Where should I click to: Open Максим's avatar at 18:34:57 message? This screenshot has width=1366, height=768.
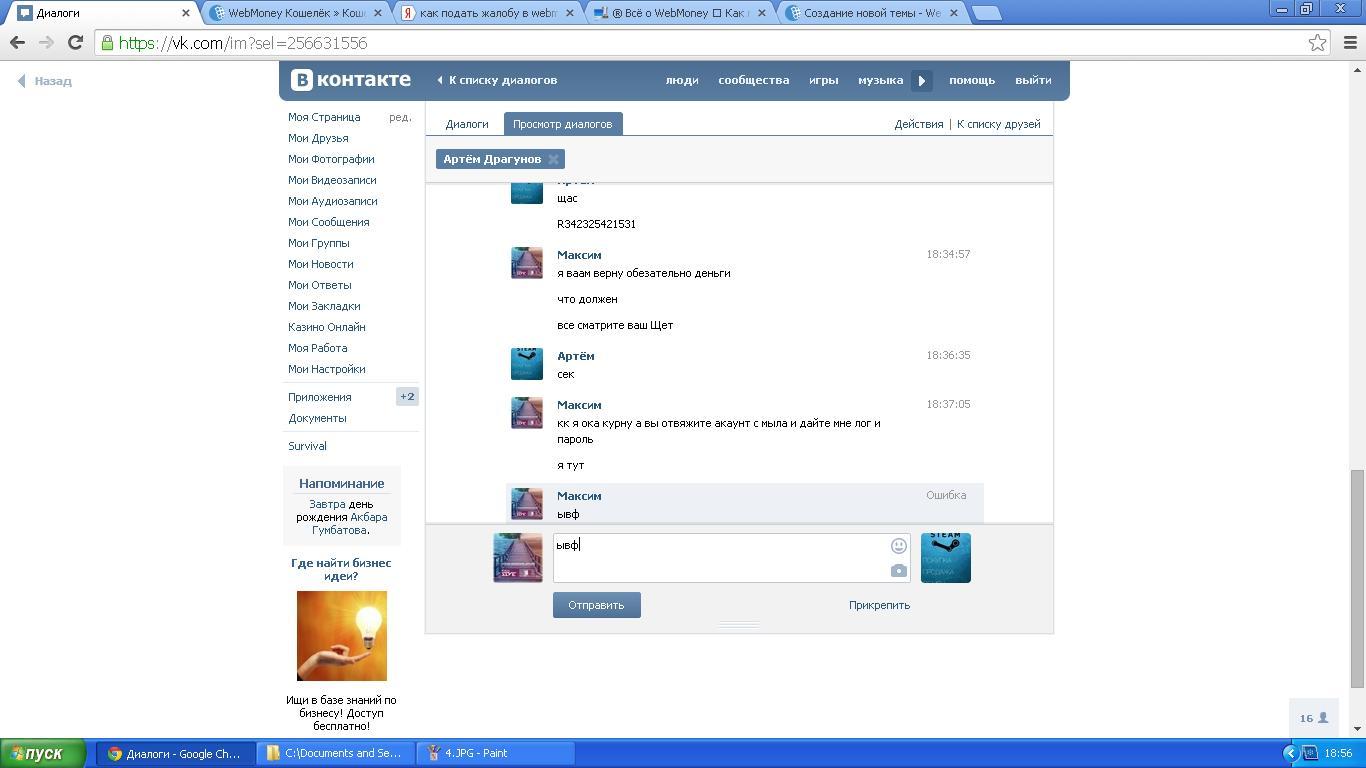(x=527, y=263)
